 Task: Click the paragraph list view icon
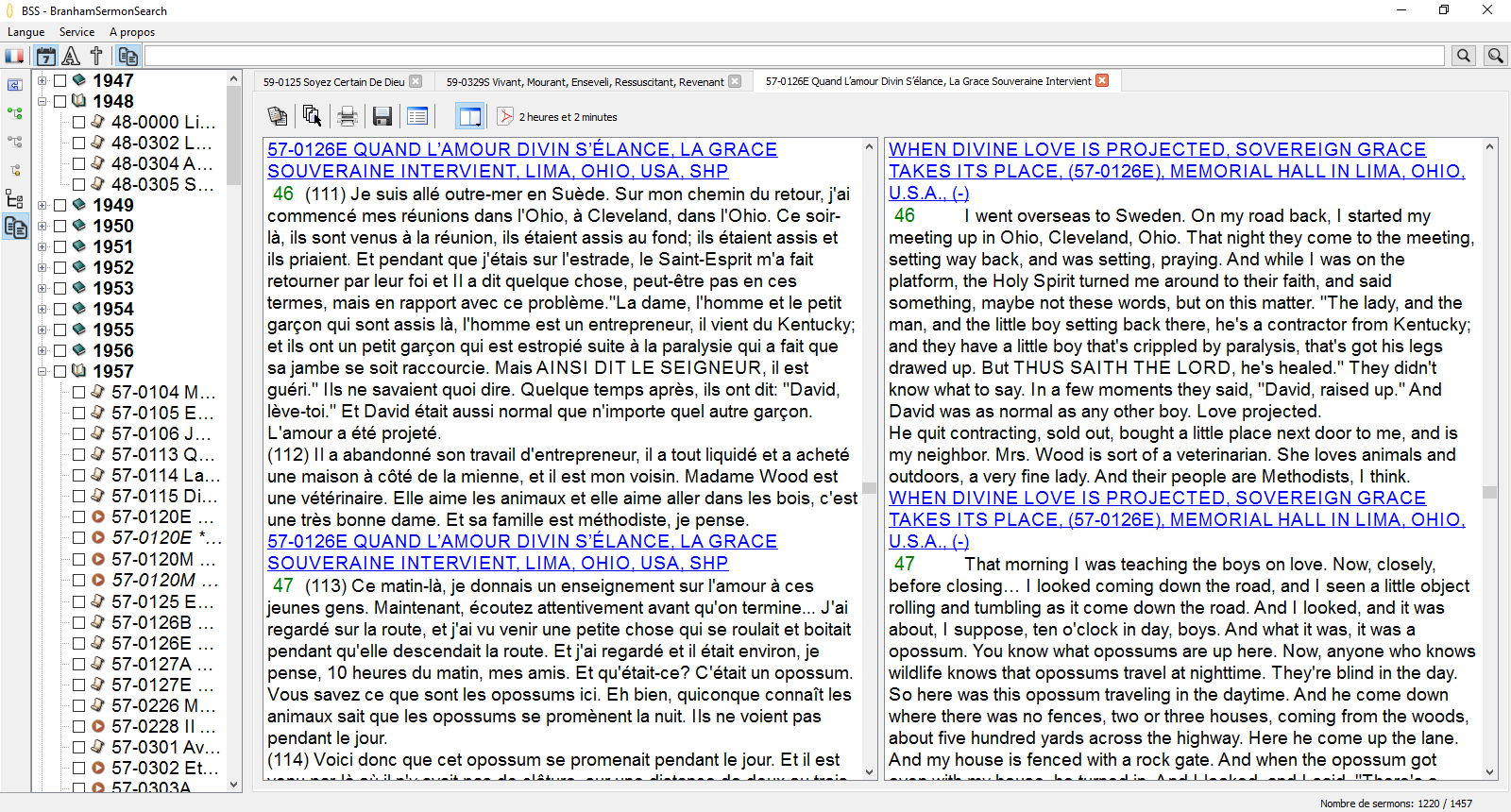pyautogui.click(x=417, y=116)
